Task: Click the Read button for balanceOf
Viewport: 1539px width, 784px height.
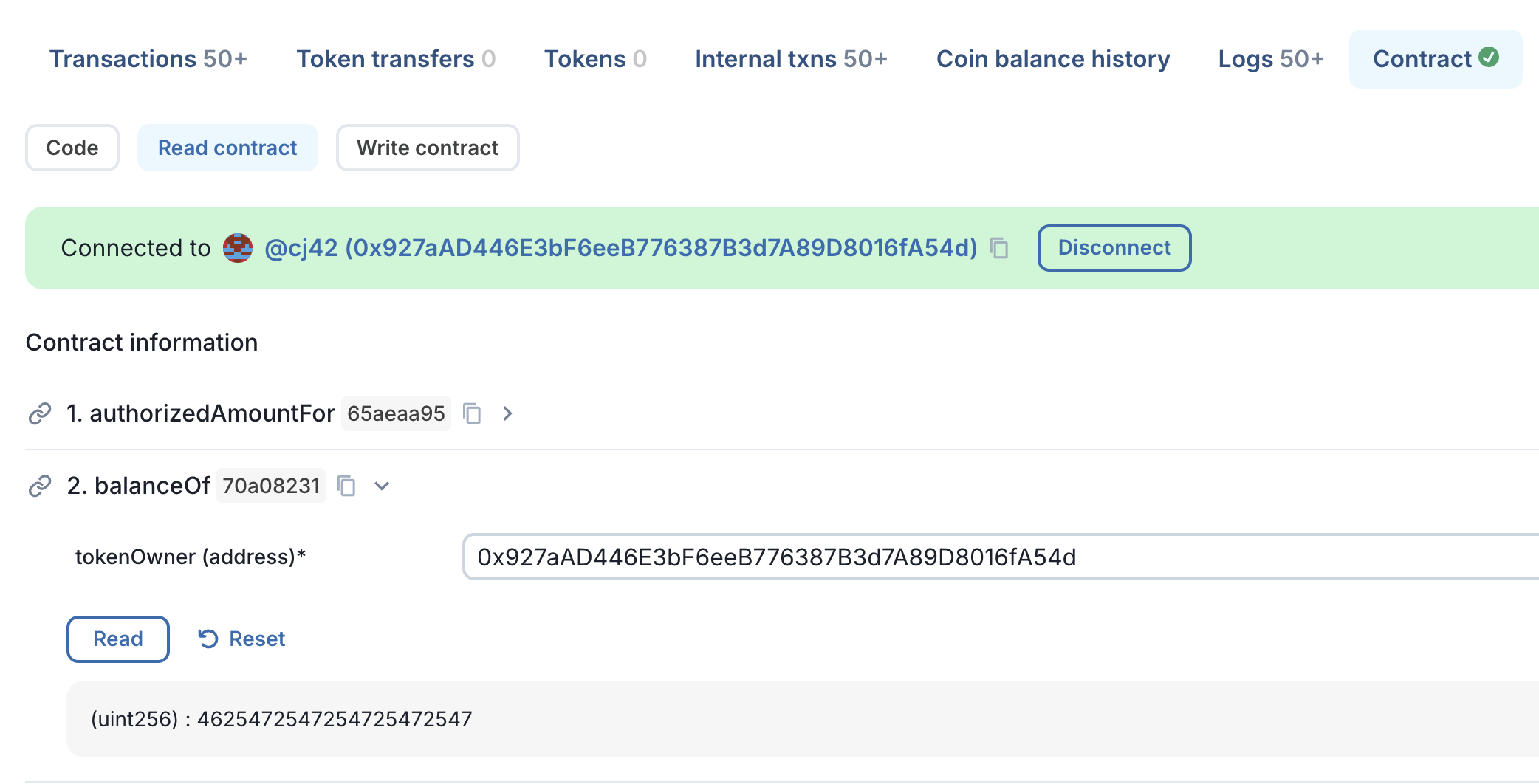Action: point(118,639)
